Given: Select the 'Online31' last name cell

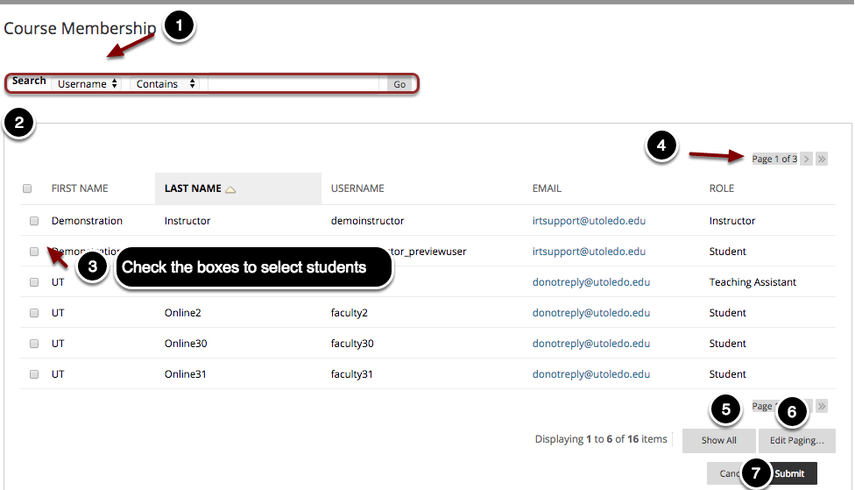Looking at the screenshot, I should point(185,374).
